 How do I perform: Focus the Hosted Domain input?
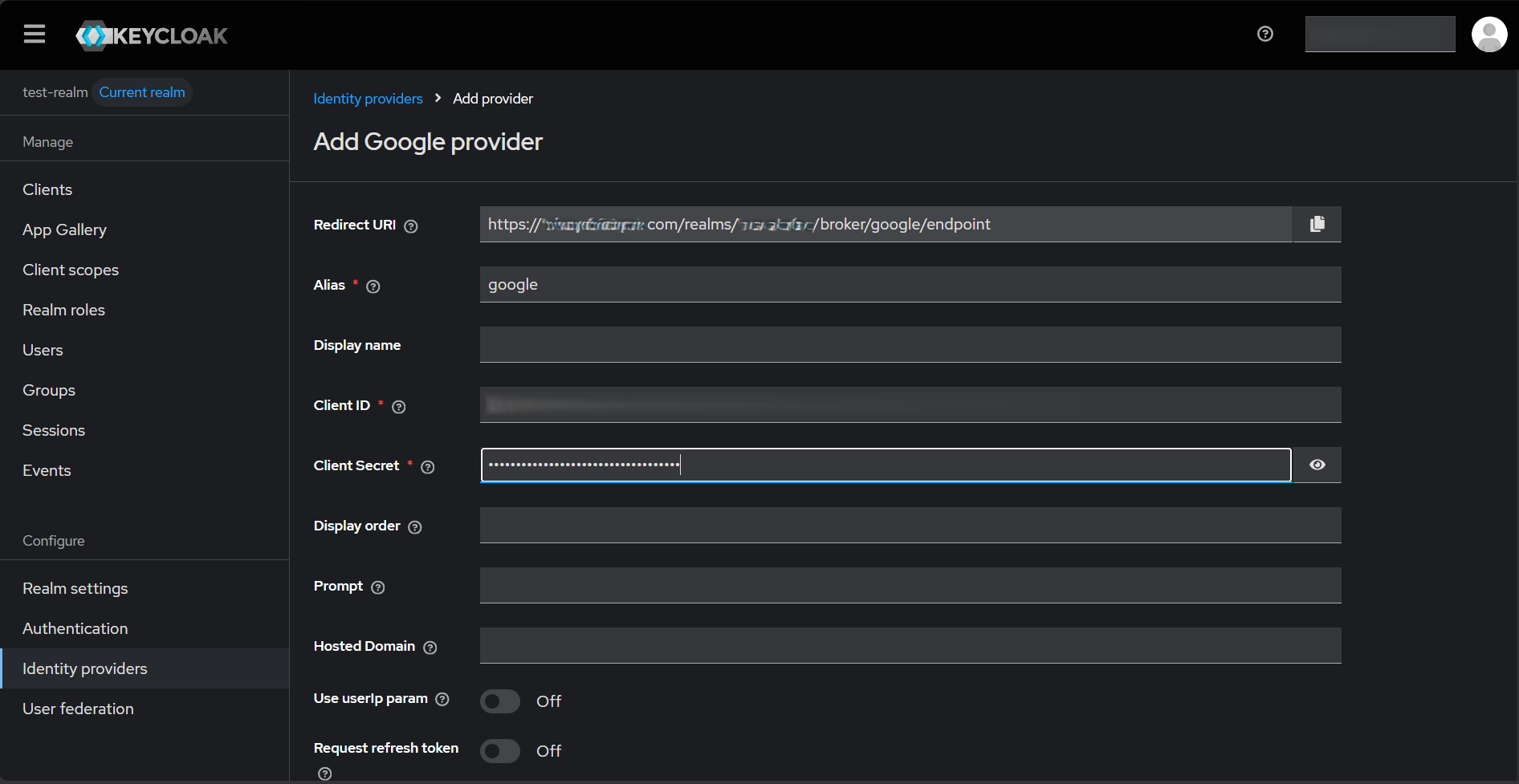910,645
